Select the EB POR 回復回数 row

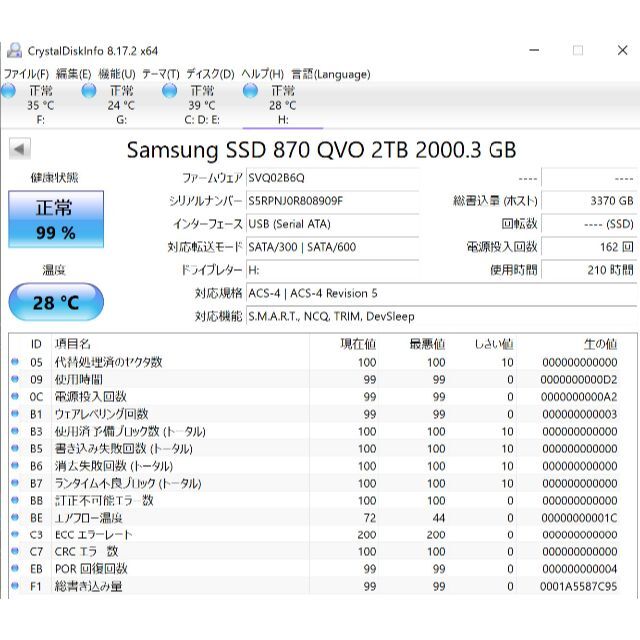[314, 569]
